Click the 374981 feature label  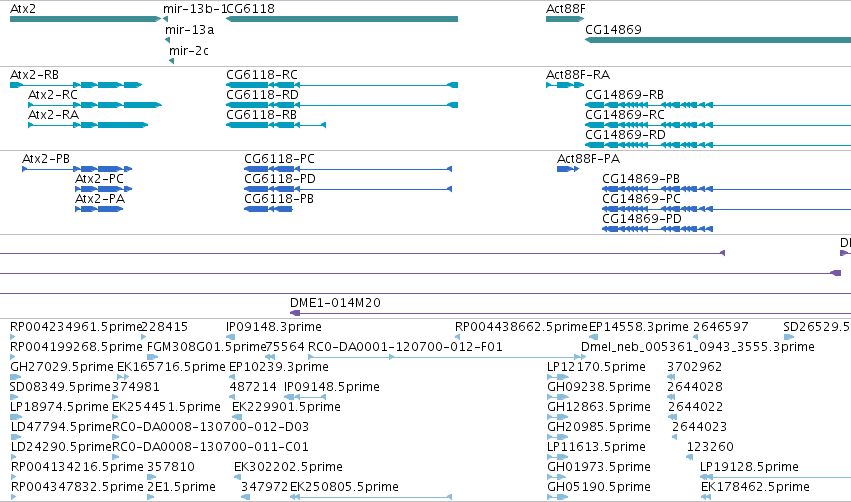[x=136, y=387]
